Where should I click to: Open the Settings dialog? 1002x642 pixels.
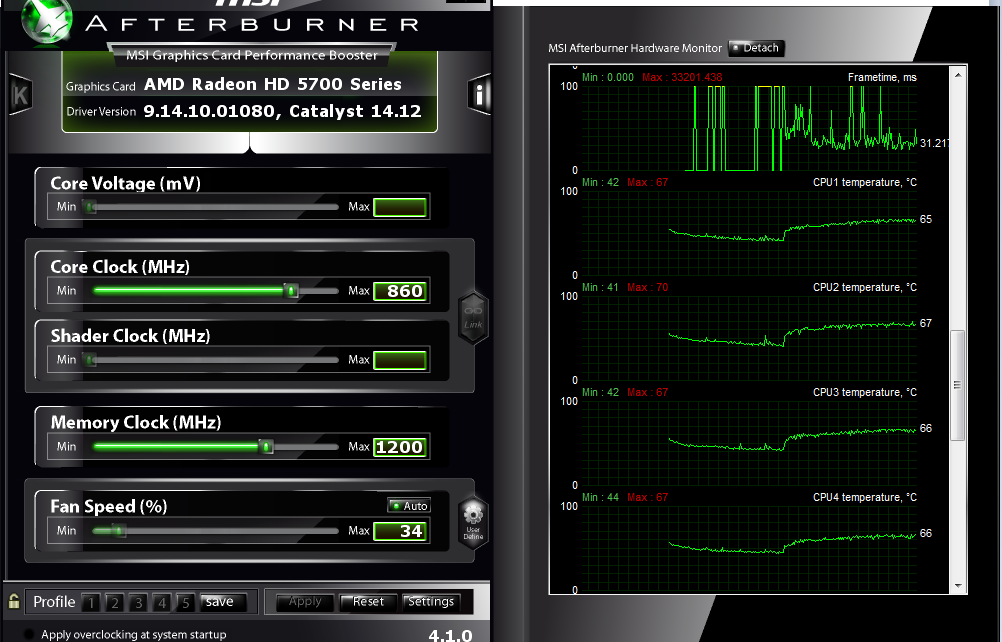[x=431, y=602]
